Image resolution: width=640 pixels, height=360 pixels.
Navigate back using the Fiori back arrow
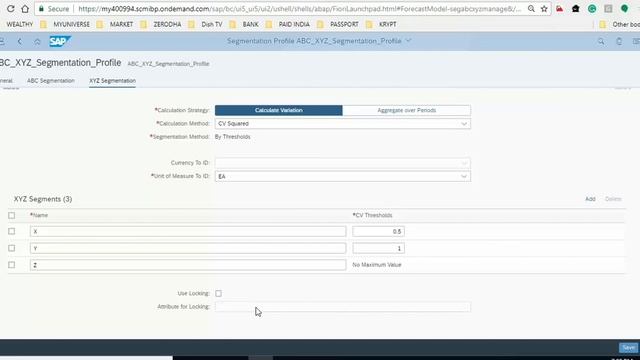(20, 41)
